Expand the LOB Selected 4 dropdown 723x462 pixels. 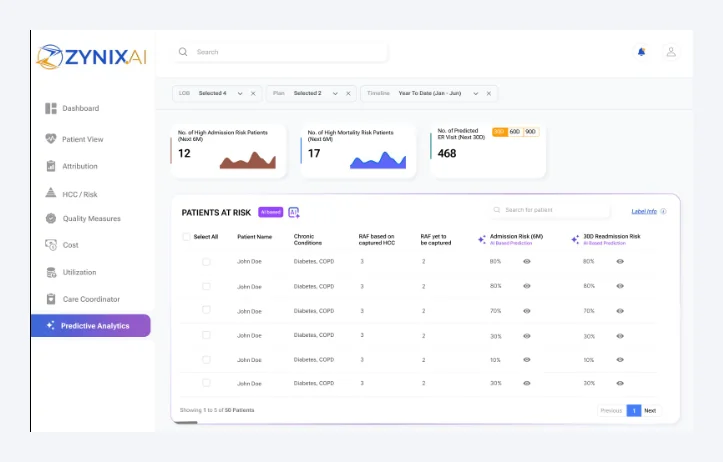(x=240, y=93)
